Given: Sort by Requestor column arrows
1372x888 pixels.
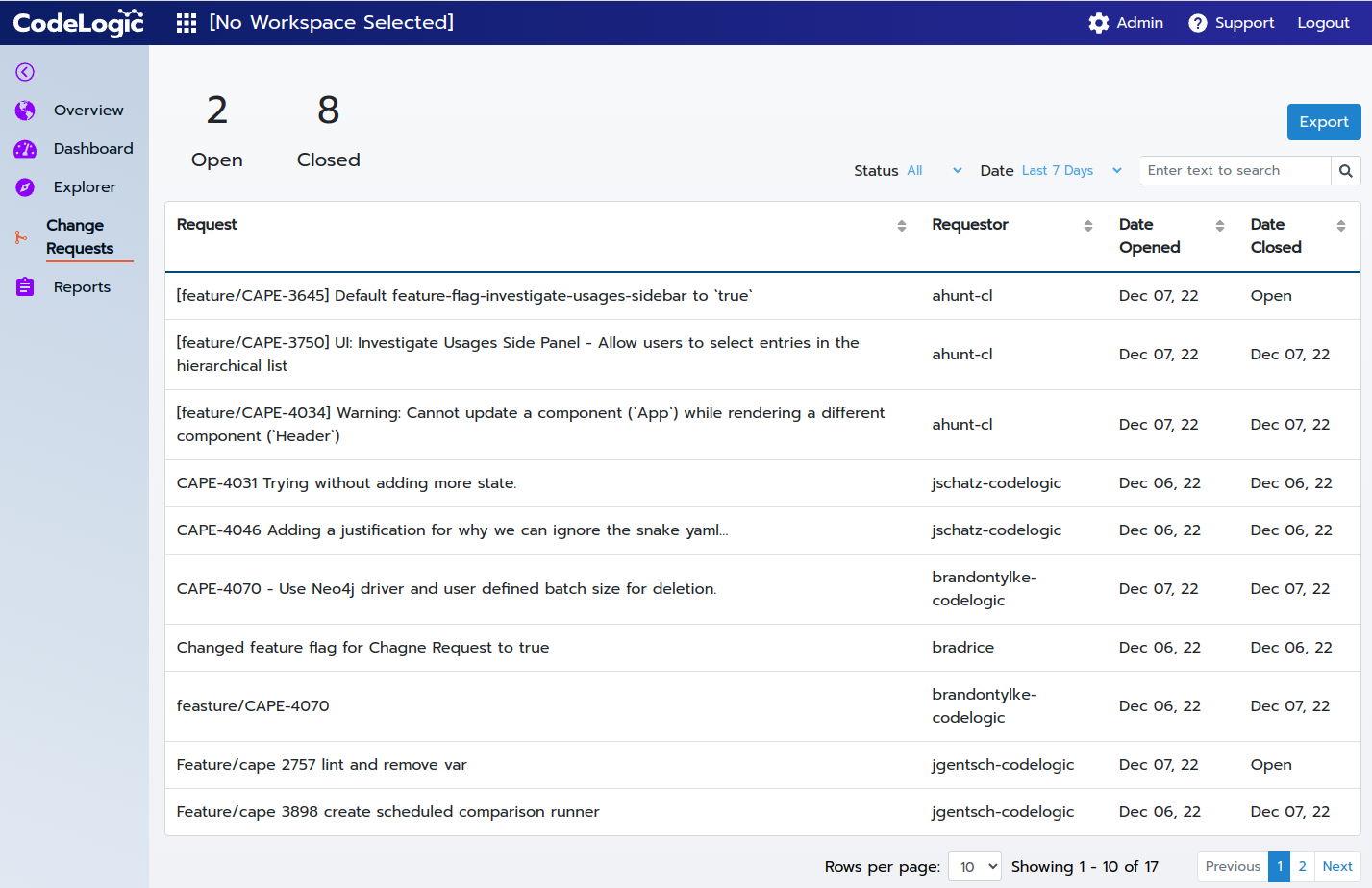Looking at the screenshot, I should [1088, 226].
